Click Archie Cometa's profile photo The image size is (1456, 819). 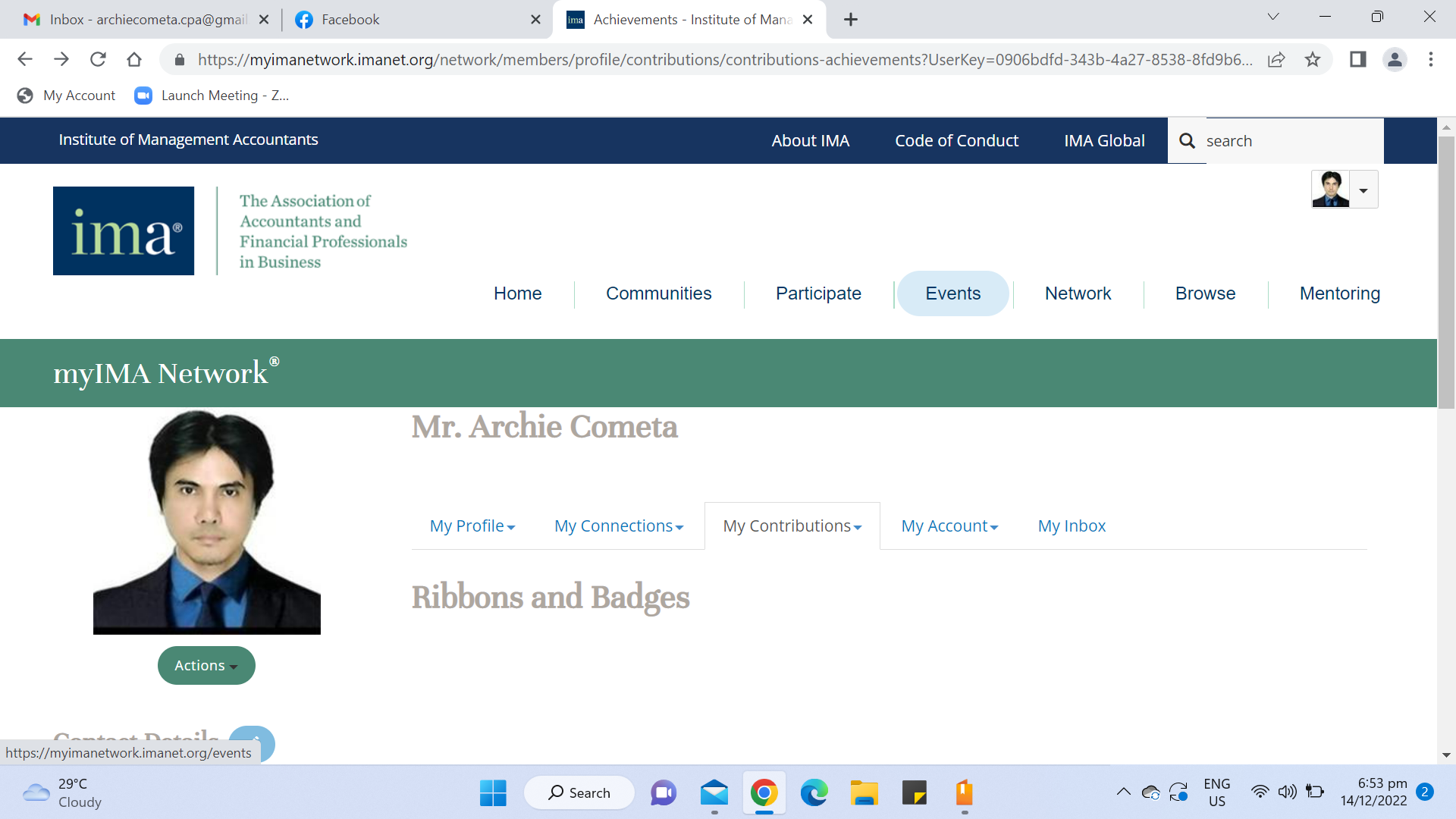point(207,522)
